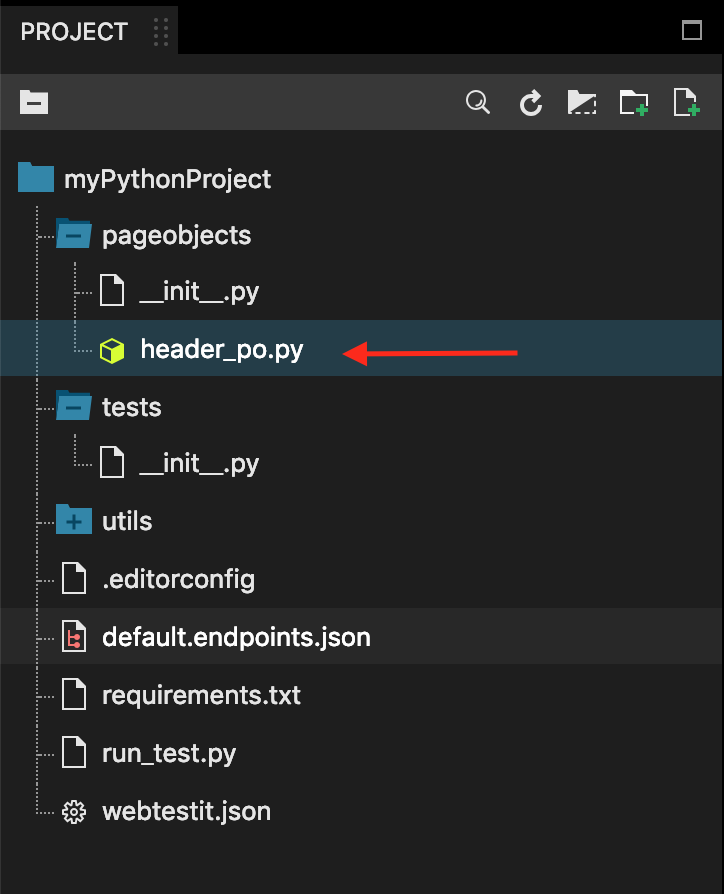
Task: Select the utils folder name
Action: click(x=127, y=521)
